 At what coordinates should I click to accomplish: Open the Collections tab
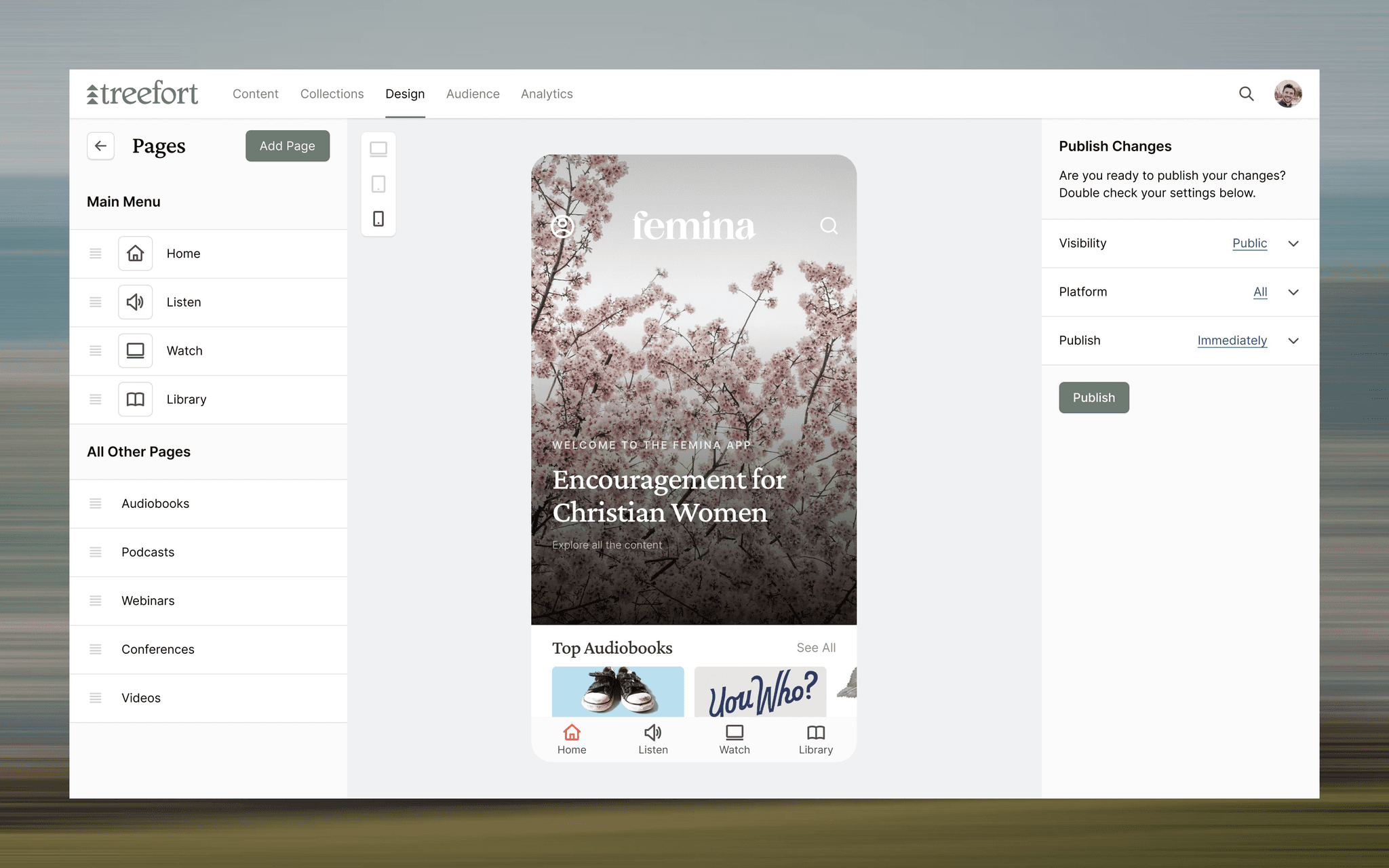point(332,94)
